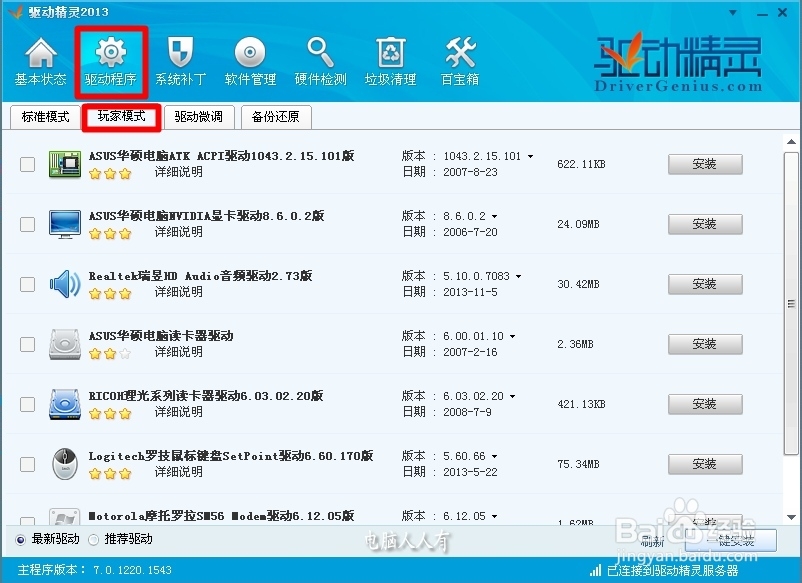Viewport: 802px width, 583px height.
Task: Check the ASUS card reader driver checkbox
Action: [27, 344]
